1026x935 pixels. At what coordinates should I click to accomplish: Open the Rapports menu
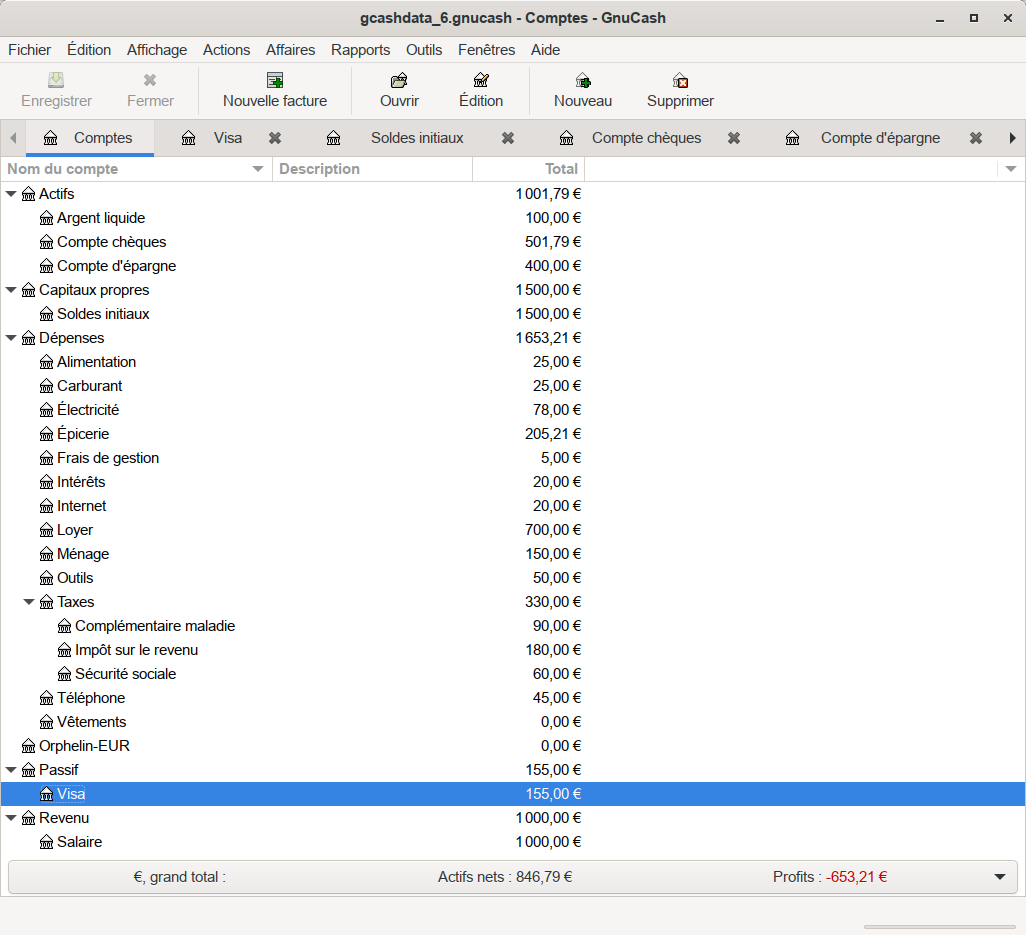[360, 50]
